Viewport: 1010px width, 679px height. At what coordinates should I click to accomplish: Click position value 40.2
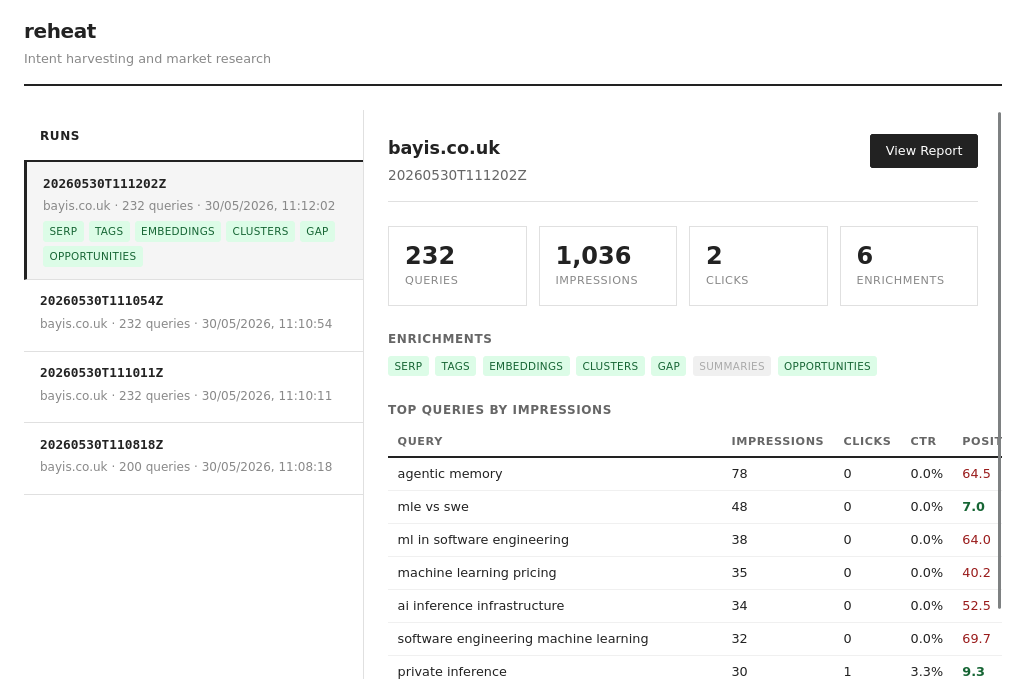pos(976,573)
